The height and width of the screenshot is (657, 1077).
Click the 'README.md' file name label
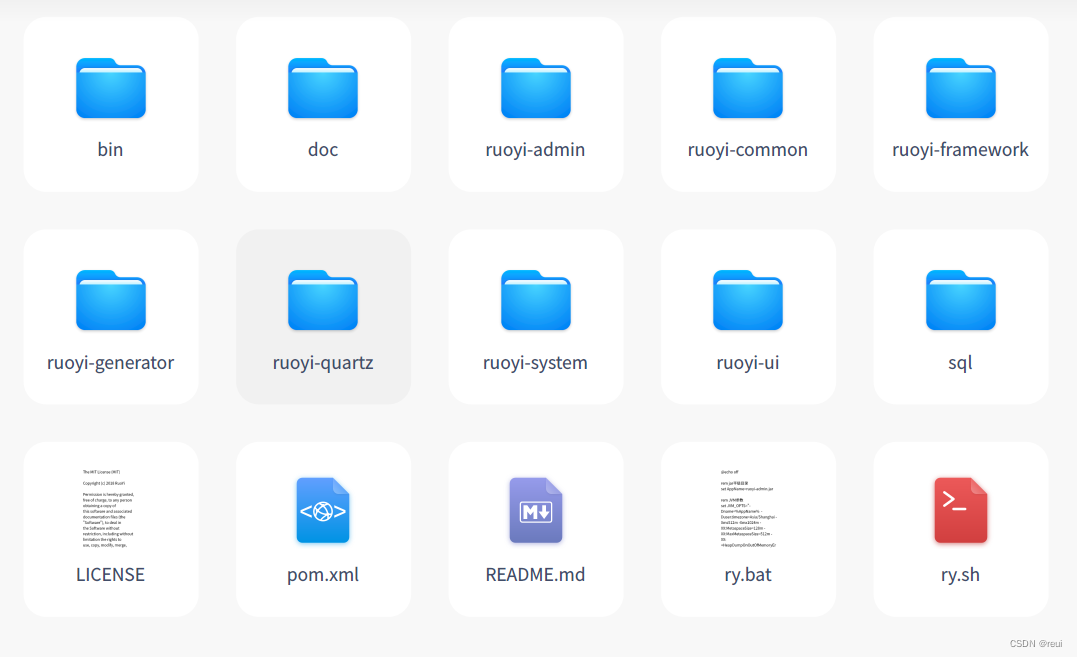point(535,575)
